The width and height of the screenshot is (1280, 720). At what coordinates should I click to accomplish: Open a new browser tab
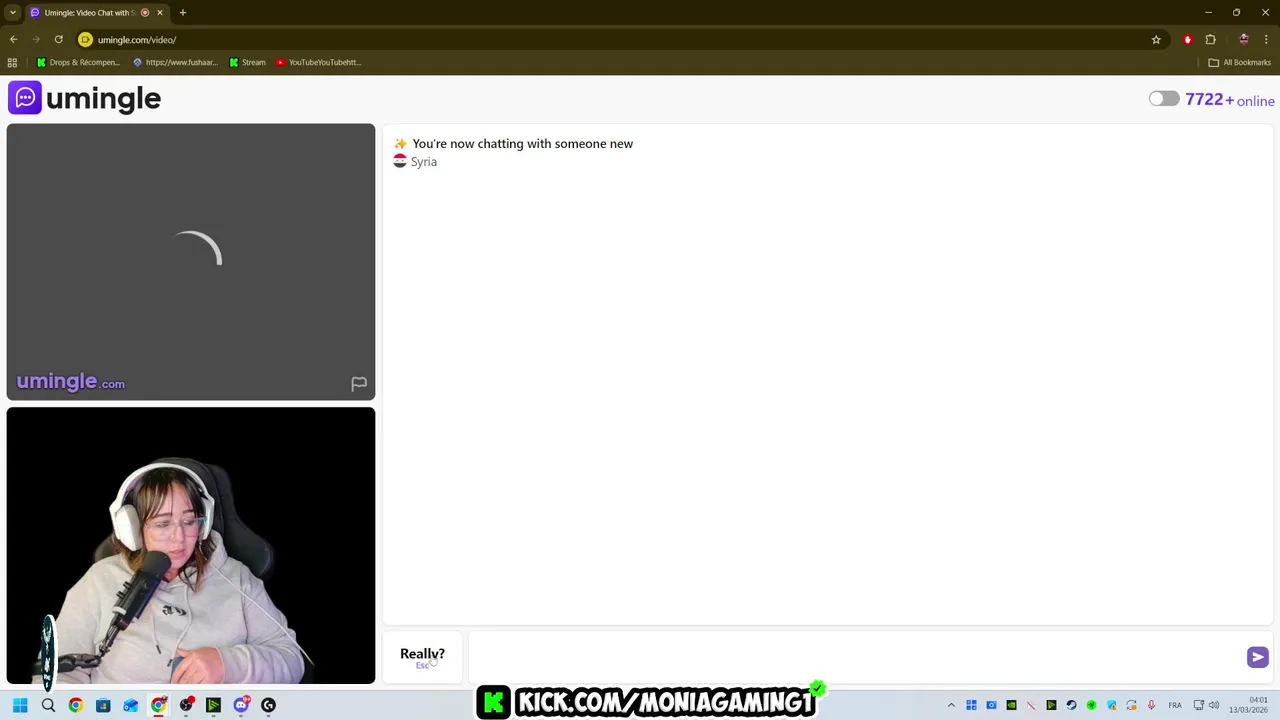pyautogui.click(x=183, y=13)
